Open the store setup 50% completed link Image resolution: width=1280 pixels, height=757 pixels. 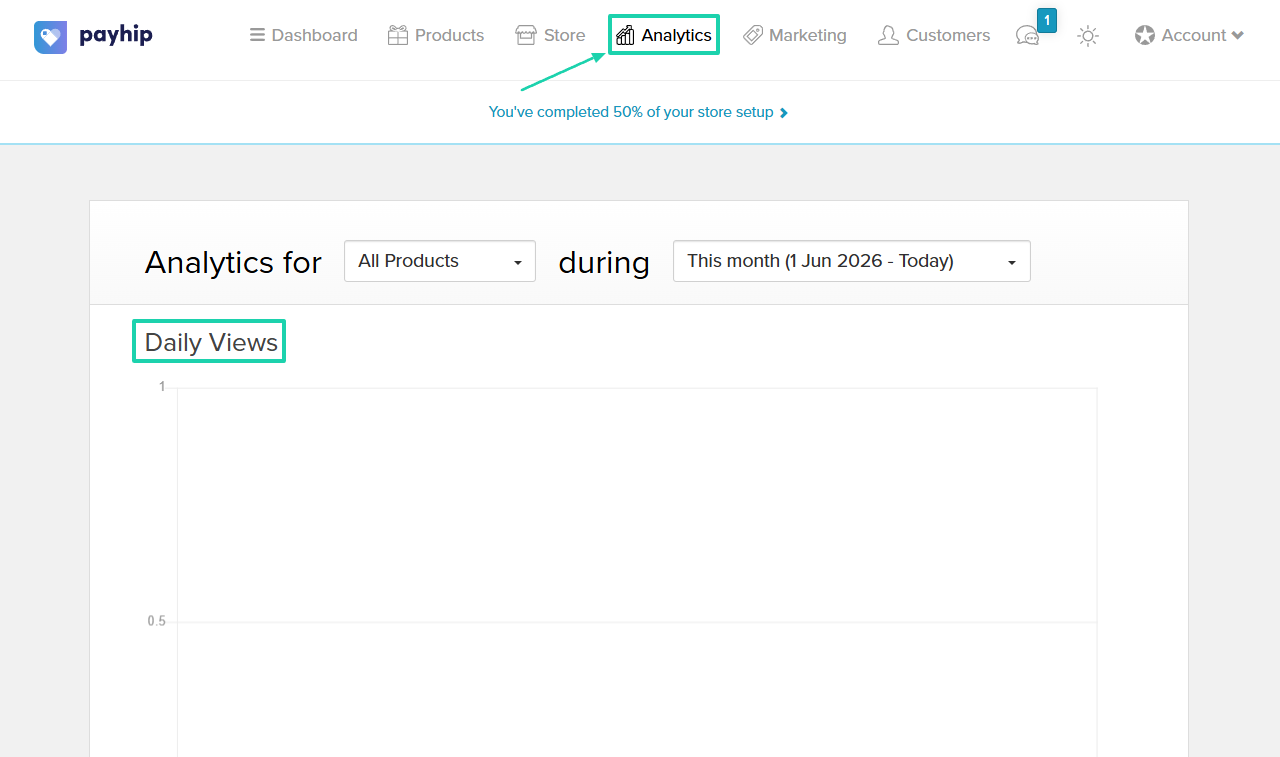(x=638, y=112)
